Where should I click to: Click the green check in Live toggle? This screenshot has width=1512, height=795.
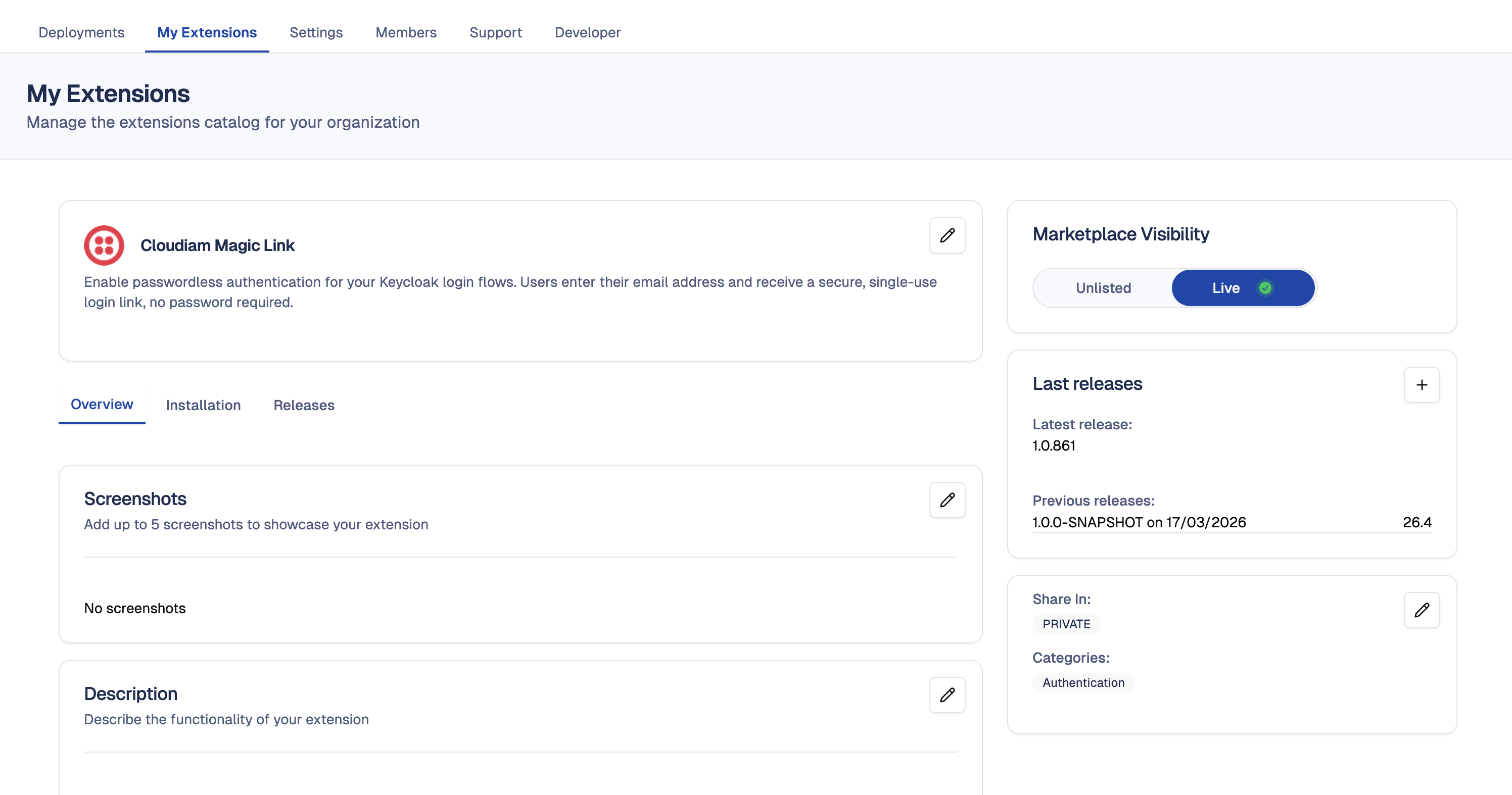click(x=1265, y=288)
